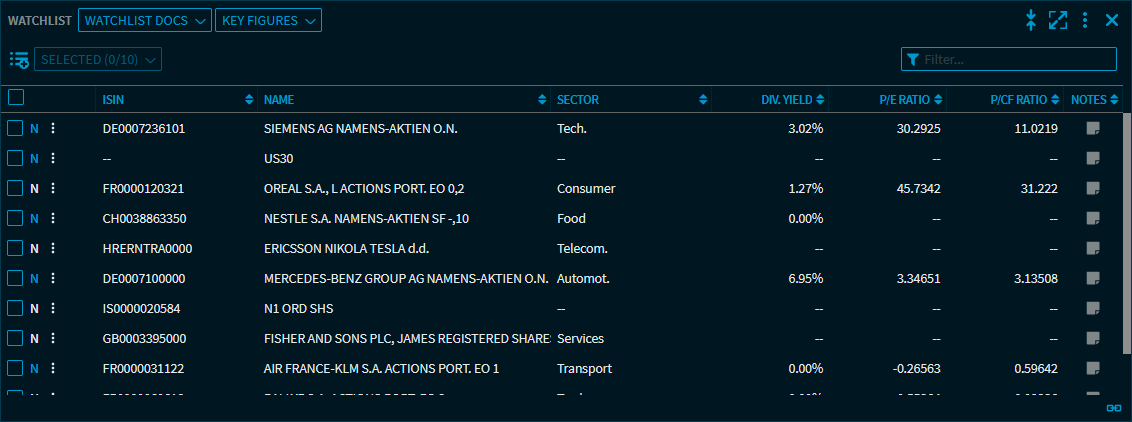Viewport: 1132px width, 422px height.
Task: Sort by the Sector column header
Action: pos(577,100)
